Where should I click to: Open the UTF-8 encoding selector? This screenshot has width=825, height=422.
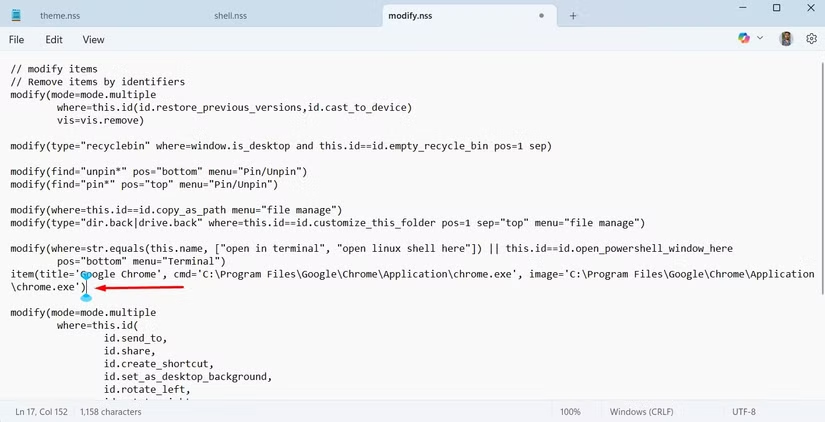click(x=744, y=412)
